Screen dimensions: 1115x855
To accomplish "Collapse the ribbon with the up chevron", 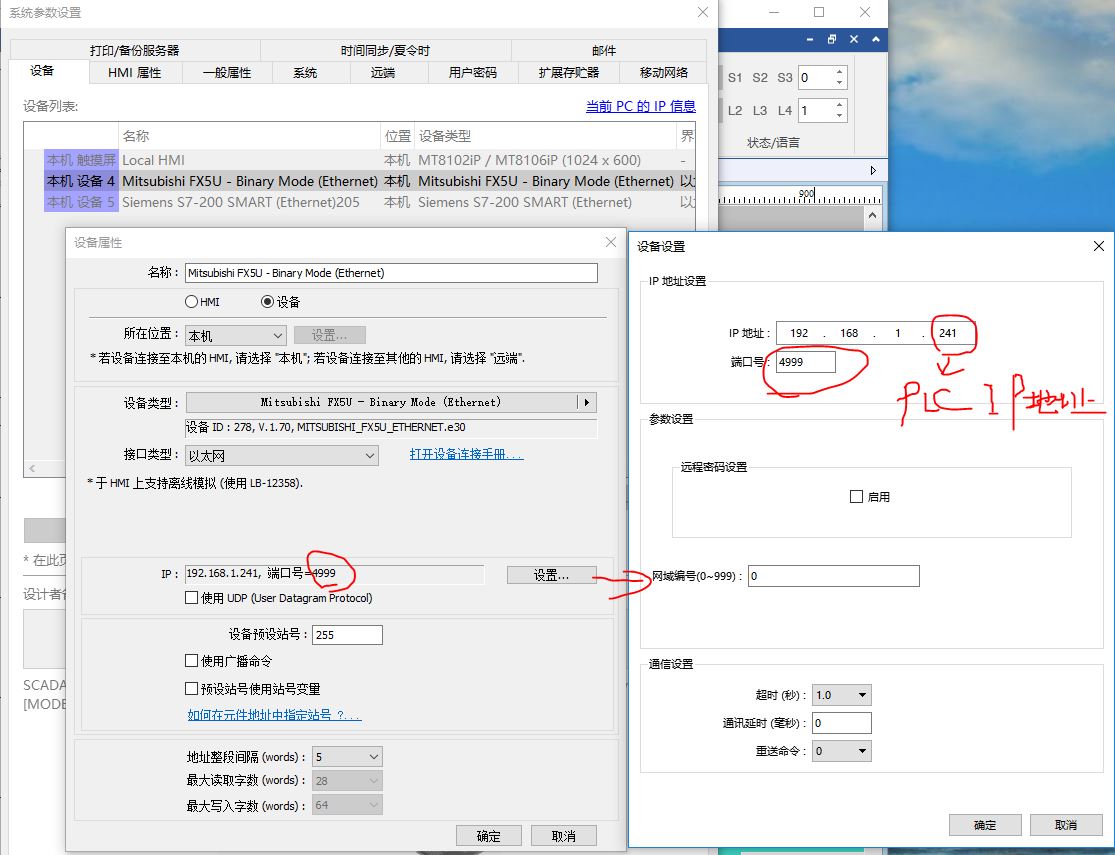I will (x=876, y=40).
